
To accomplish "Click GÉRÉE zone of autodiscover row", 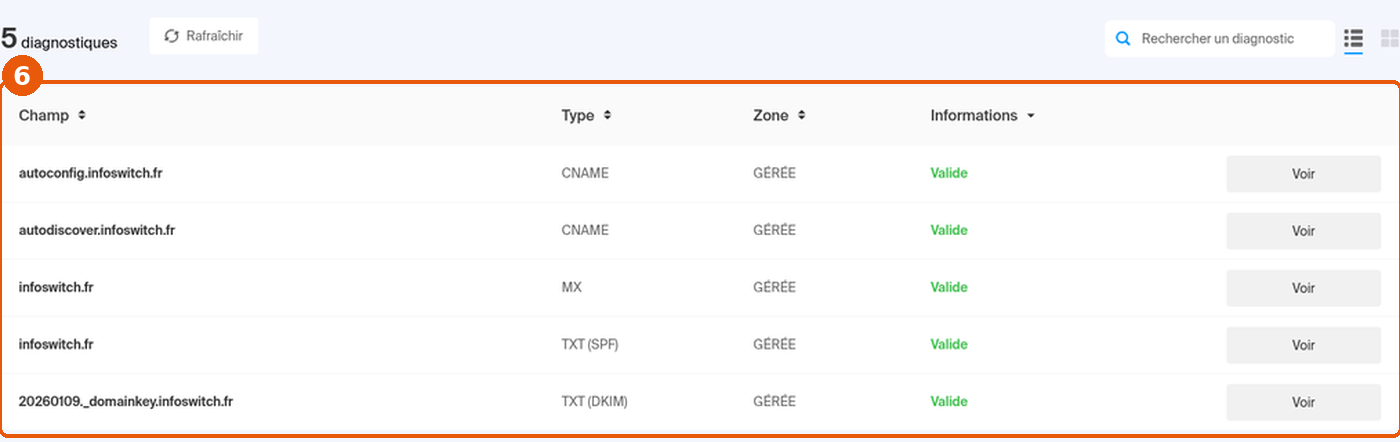I will [x=775, y=230].
